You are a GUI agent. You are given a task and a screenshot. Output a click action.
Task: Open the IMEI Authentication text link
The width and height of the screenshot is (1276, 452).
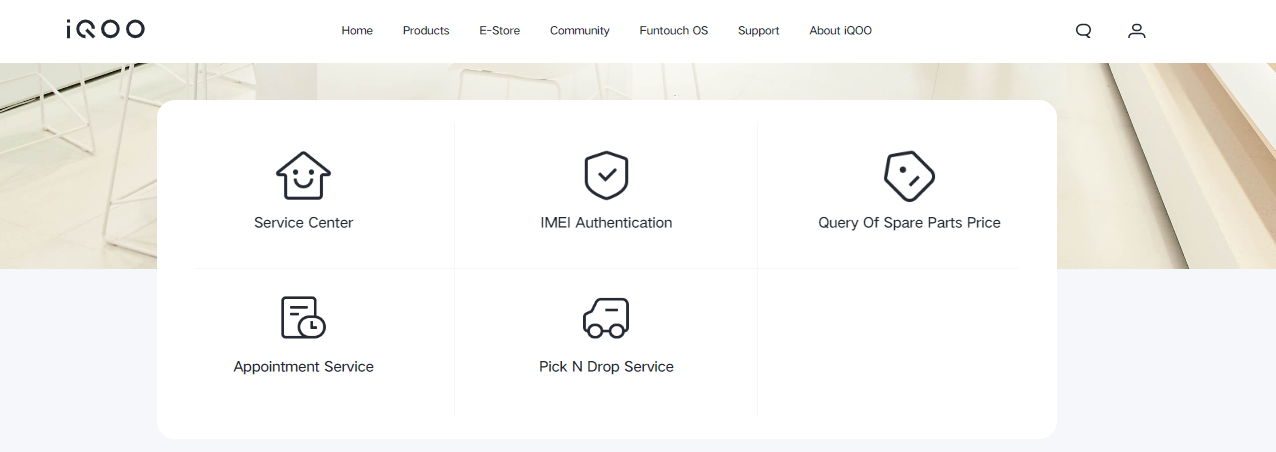606,223
